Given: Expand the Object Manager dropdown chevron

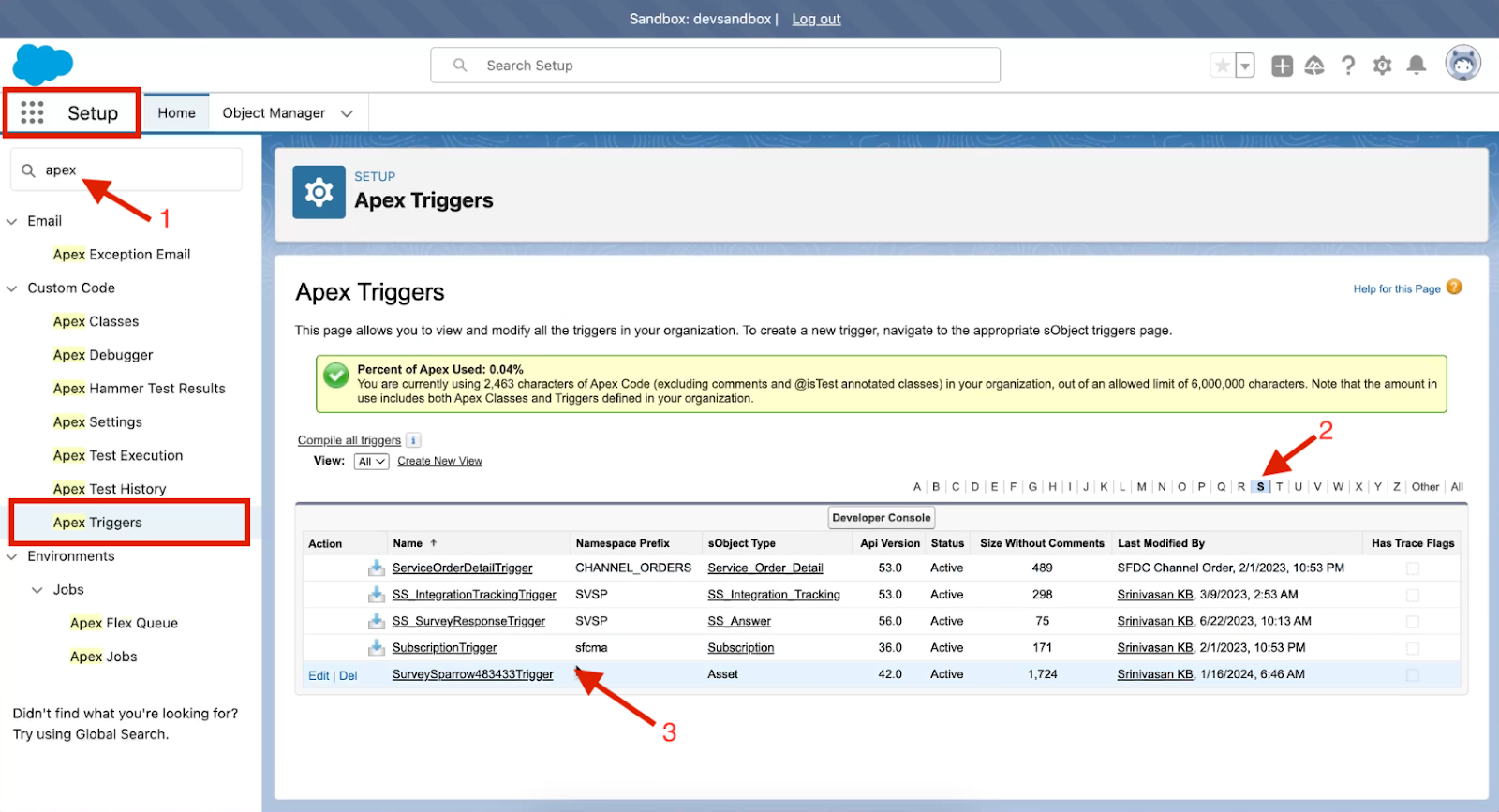Looking at the screenshot, I should pos(347,113).
